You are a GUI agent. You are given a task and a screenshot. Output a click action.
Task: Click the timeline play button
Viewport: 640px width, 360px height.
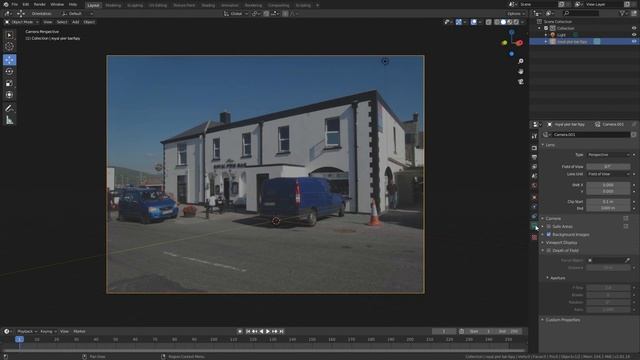click(268, 331)
